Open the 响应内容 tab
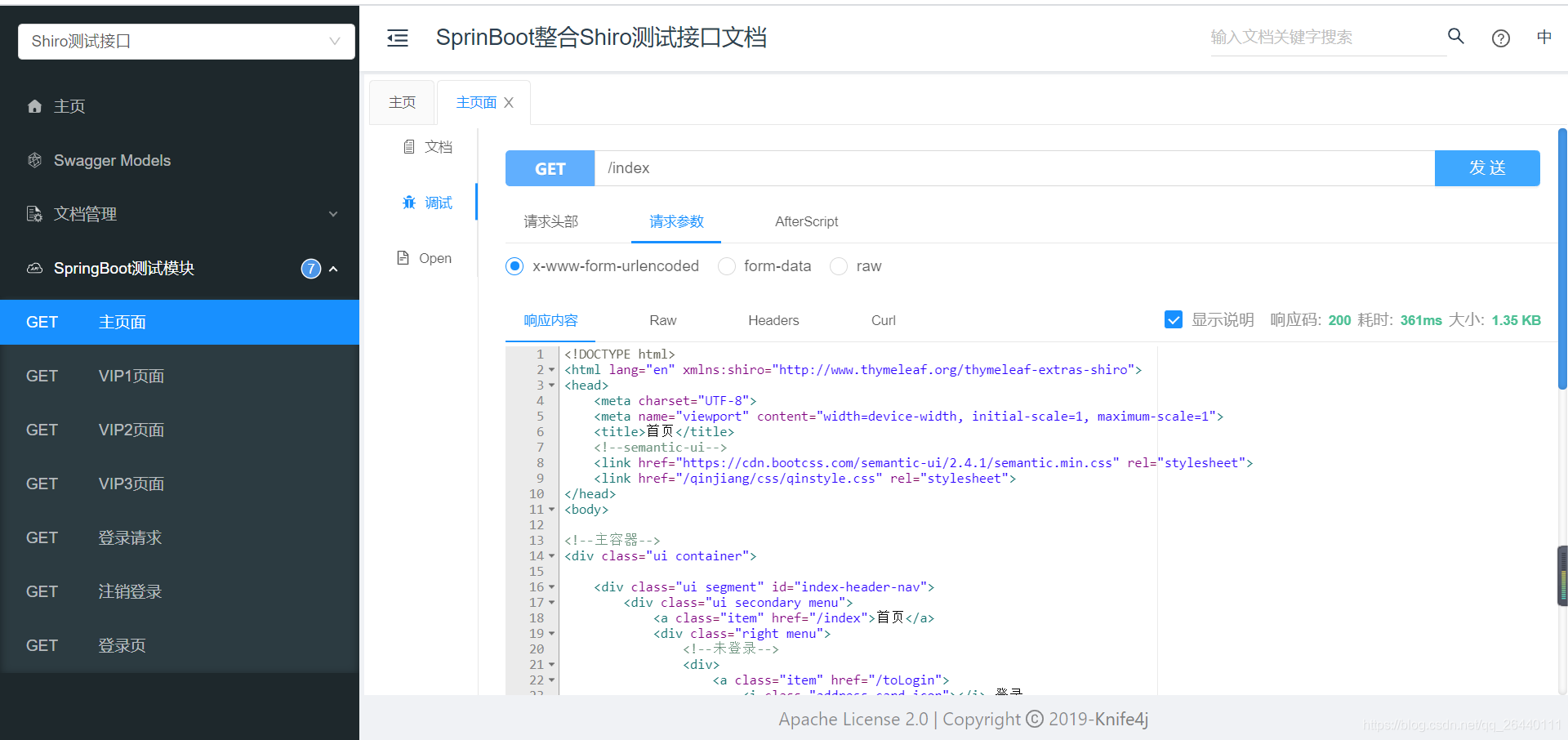 550,320
